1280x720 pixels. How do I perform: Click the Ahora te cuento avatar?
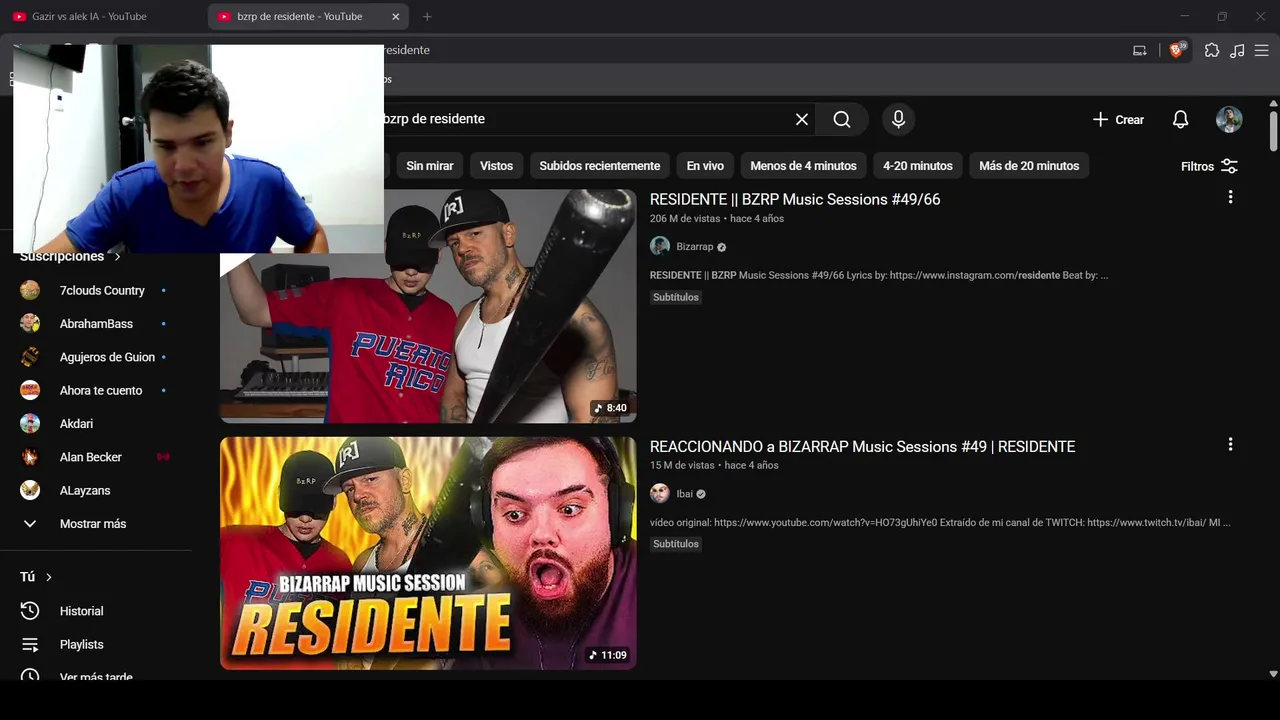coord(30,390)
